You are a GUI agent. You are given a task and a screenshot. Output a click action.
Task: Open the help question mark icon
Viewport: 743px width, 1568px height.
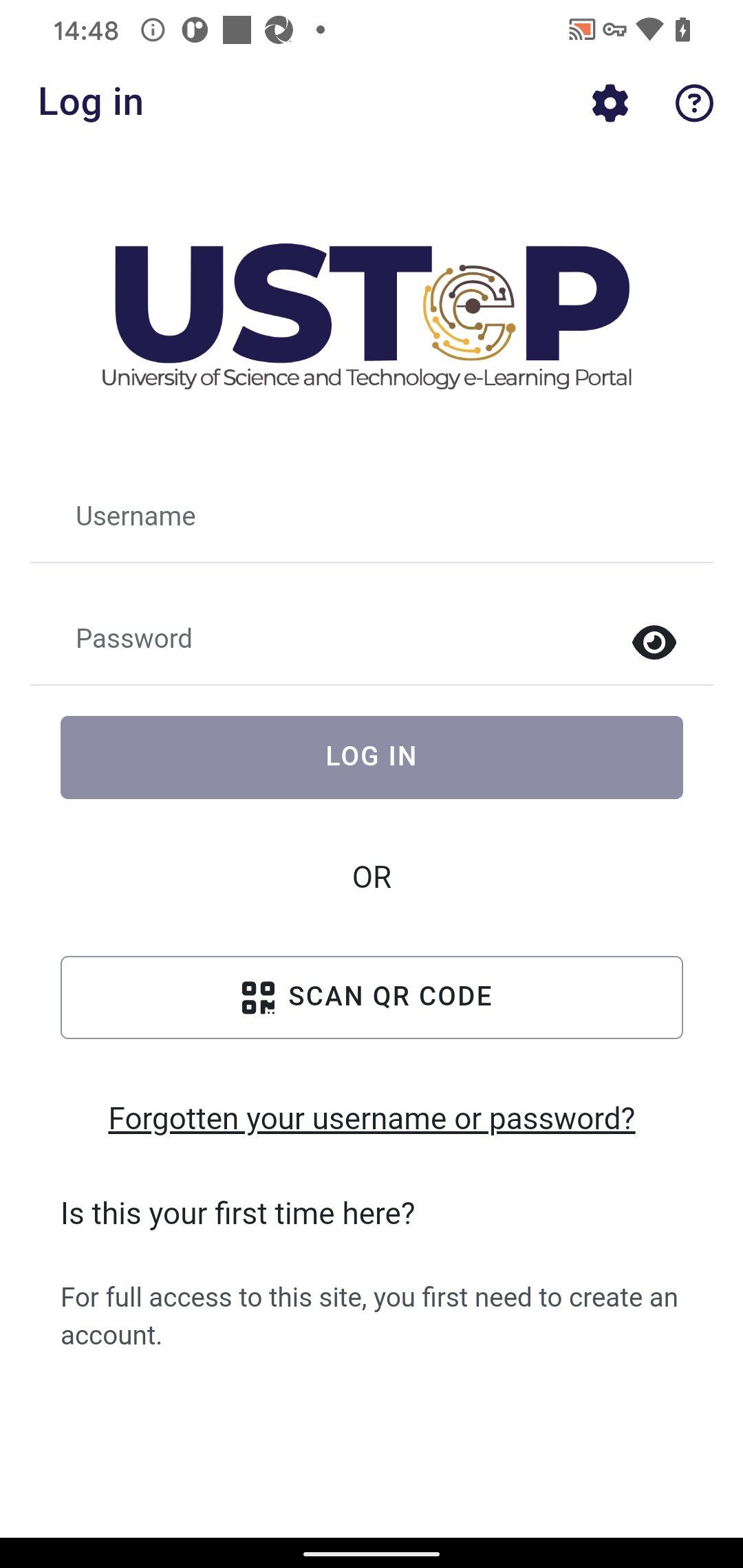click(694, 103)
